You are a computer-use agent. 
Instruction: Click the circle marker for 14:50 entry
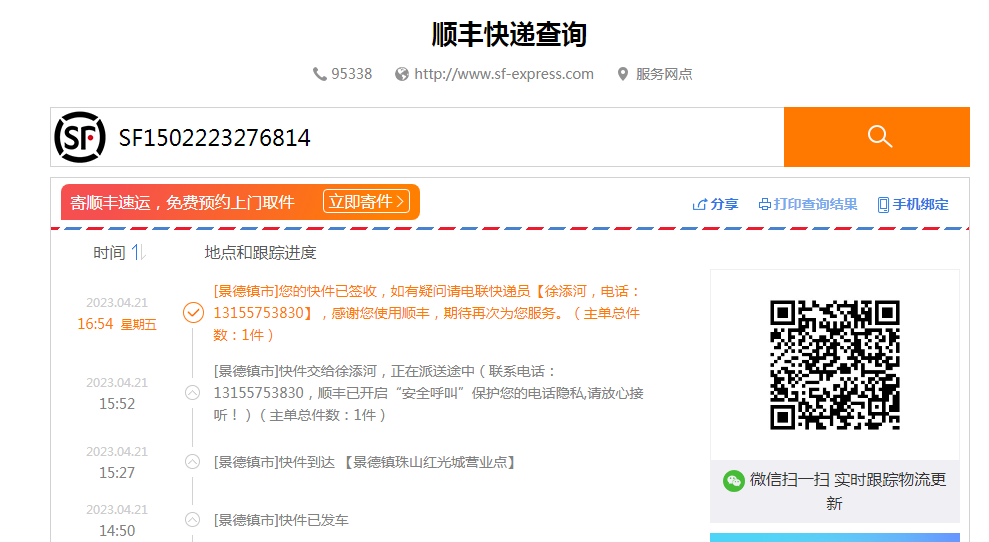(192, 520)
